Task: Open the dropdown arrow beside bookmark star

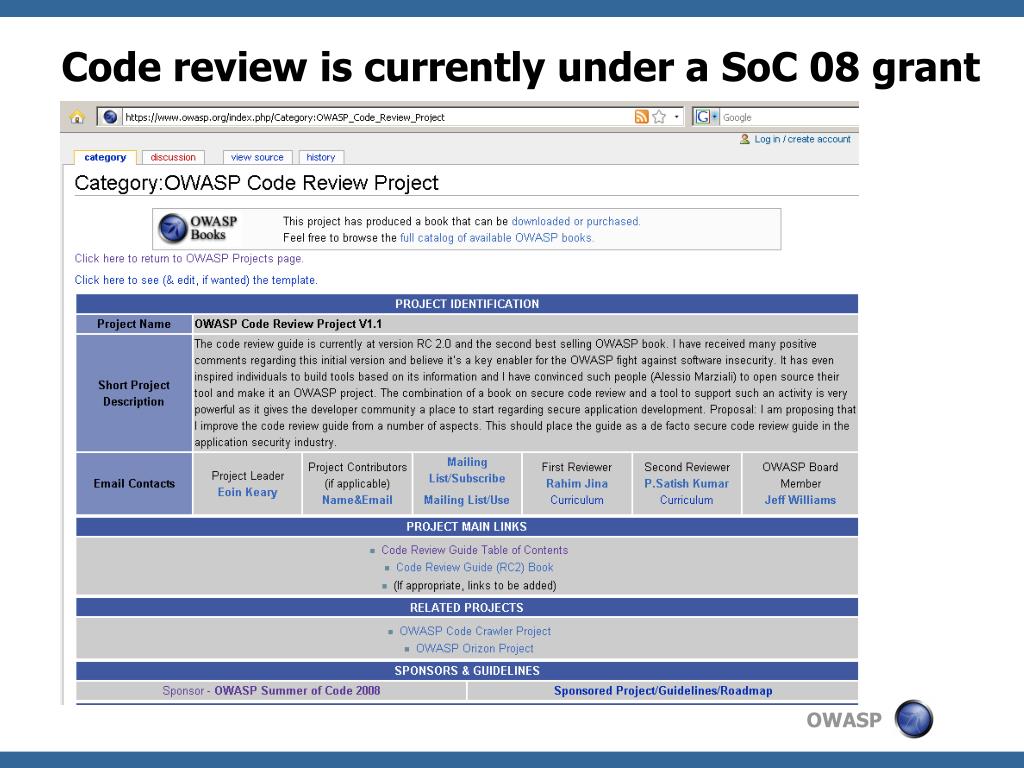Action: 677,118
